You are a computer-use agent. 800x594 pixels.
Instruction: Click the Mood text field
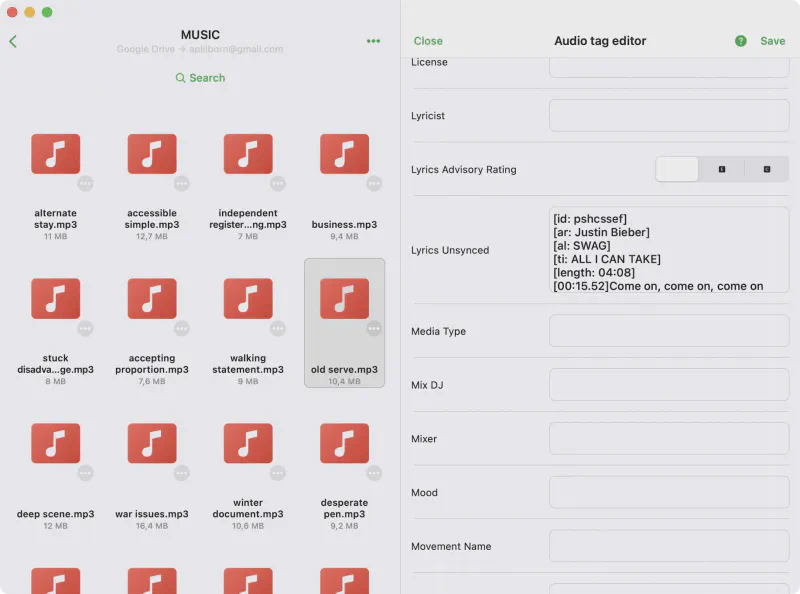pos(668,493)
